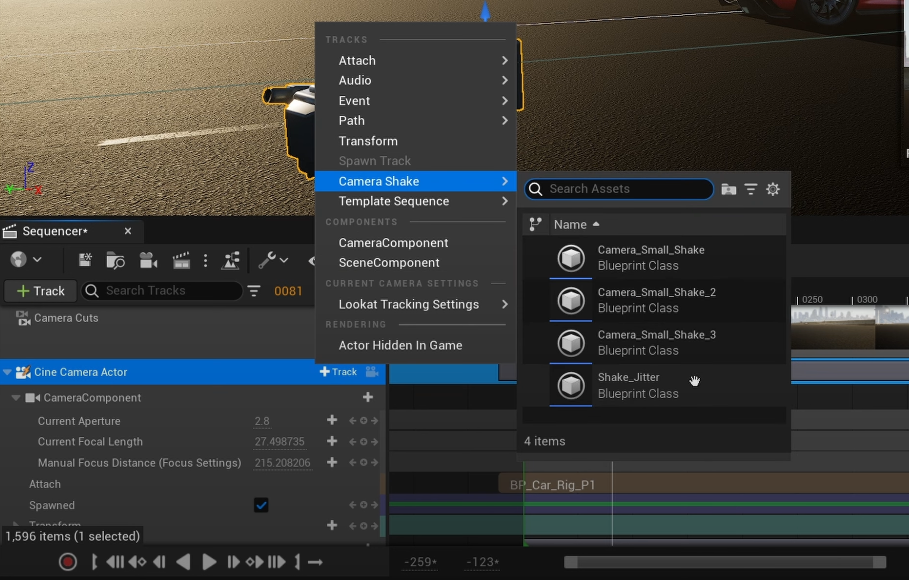Click the asset filter icon beside search
Viewport: 909px width, 580px height.
click(x=751, y=189)
